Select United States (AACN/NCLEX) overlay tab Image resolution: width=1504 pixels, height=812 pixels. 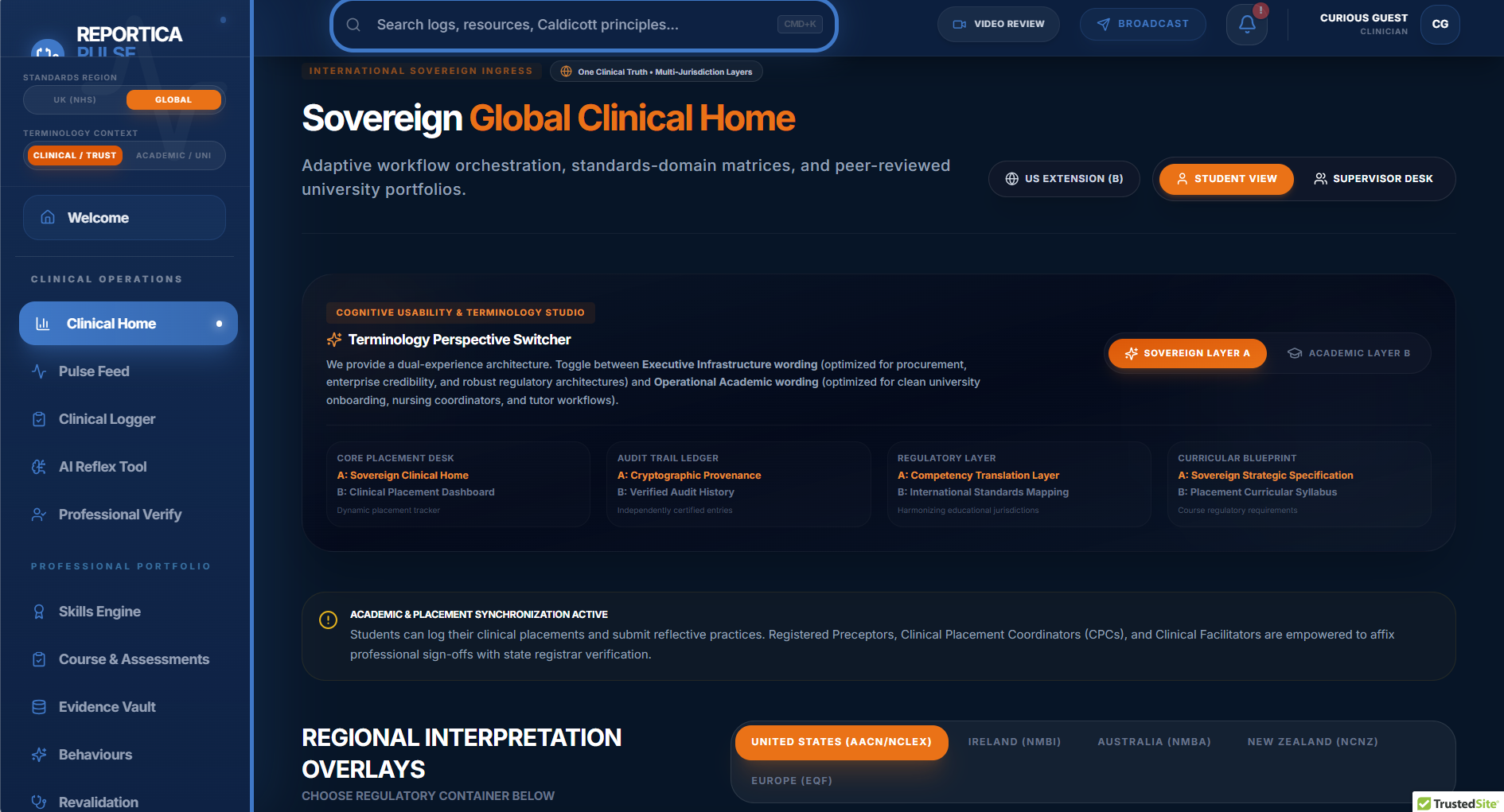point(841,742)
